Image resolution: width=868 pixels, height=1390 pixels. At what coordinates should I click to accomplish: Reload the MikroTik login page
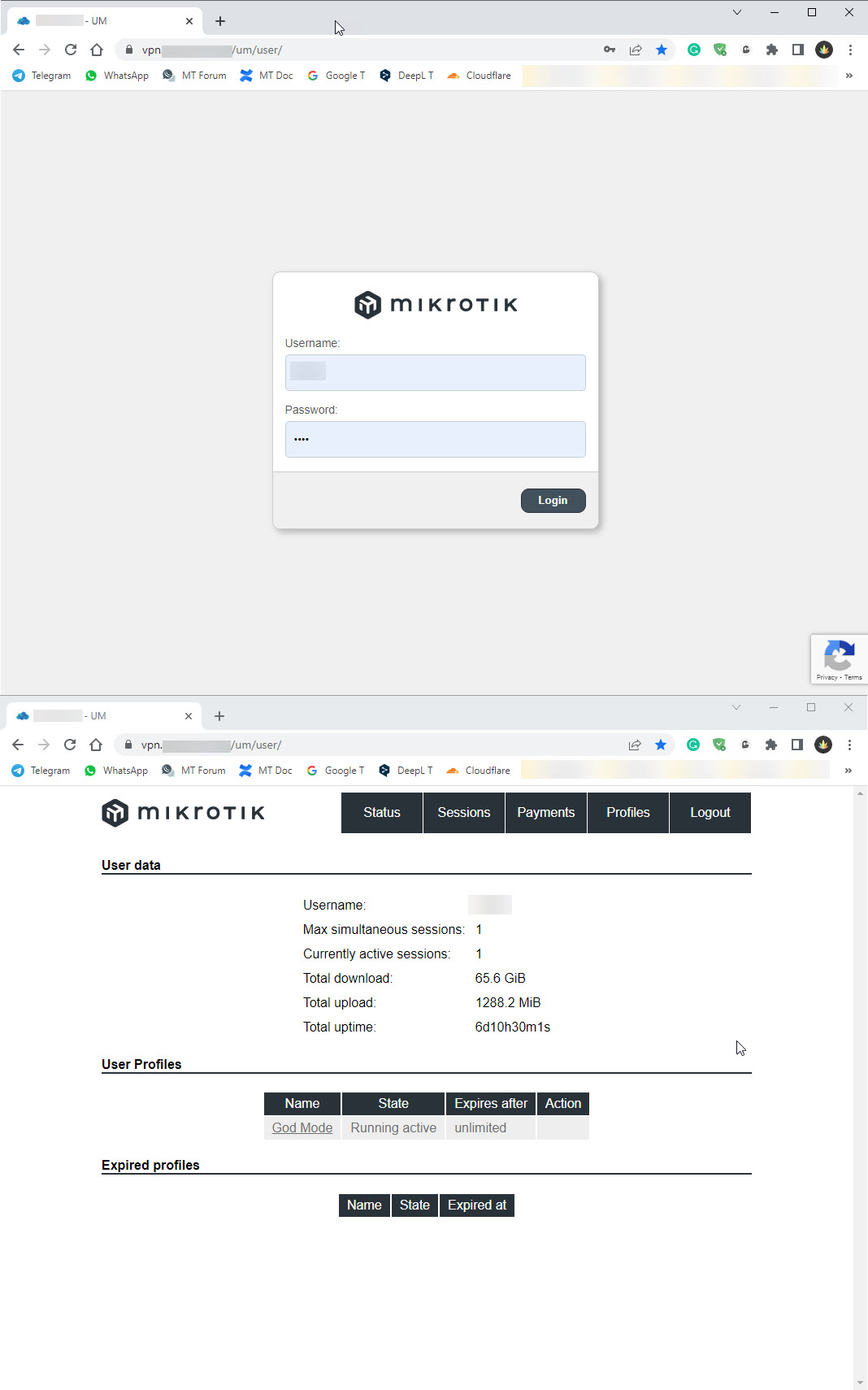point(71,50)
